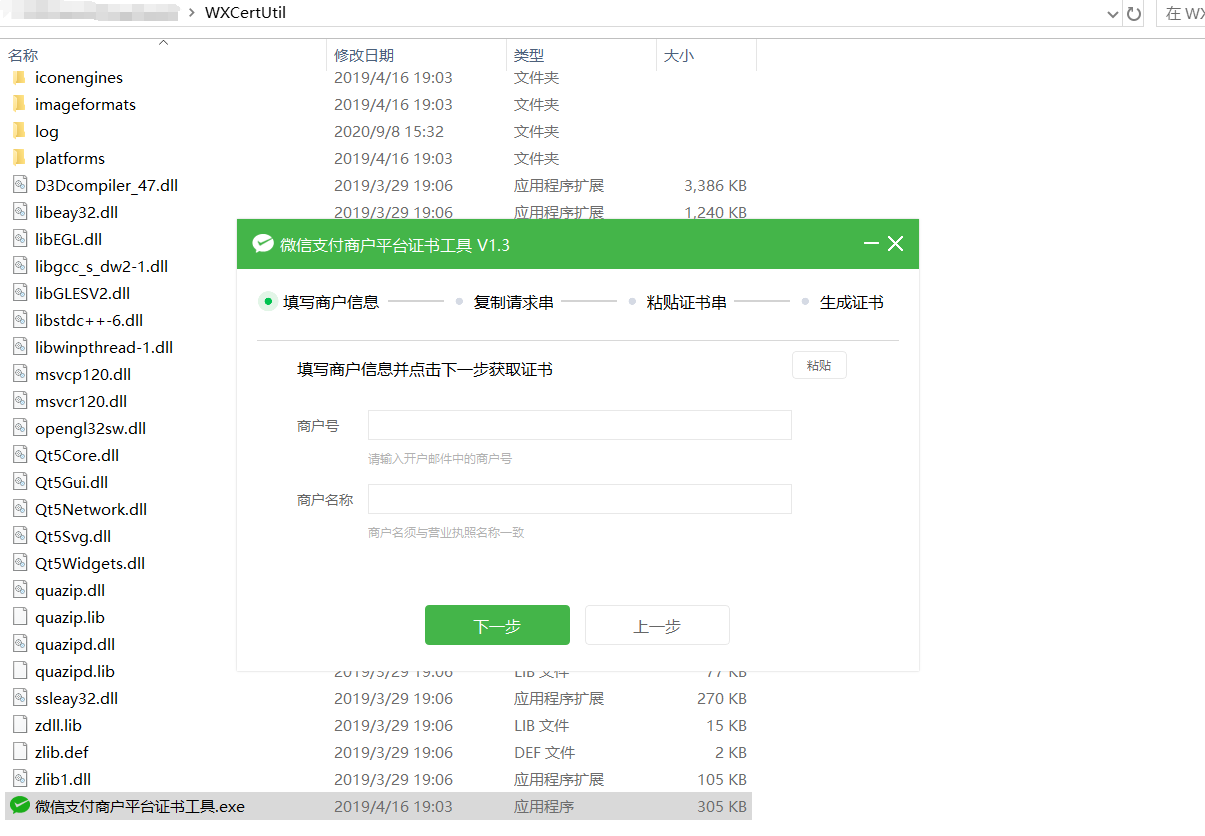
Task: Refresh the Explorer folder view
Action: 1134,14
